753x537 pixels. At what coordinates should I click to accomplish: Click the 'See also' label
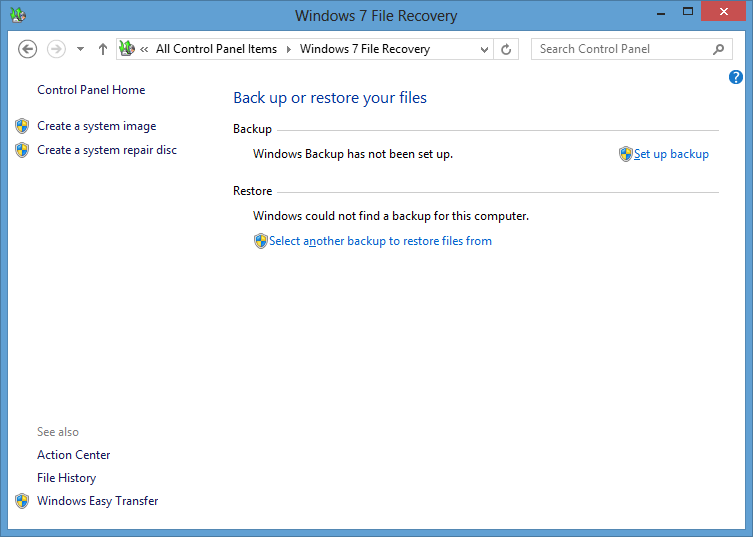(x=58, y=432)
